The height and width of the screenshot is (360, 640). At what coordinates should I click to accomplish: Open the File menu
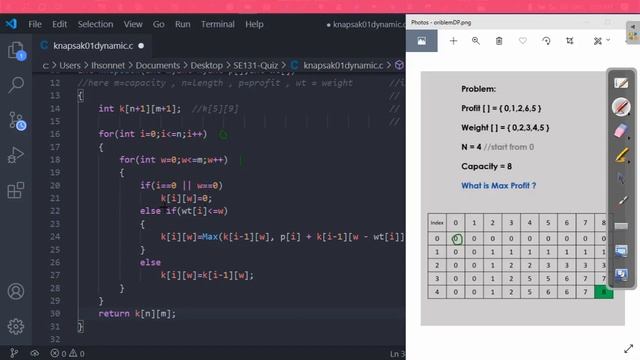tap(35, 24)
